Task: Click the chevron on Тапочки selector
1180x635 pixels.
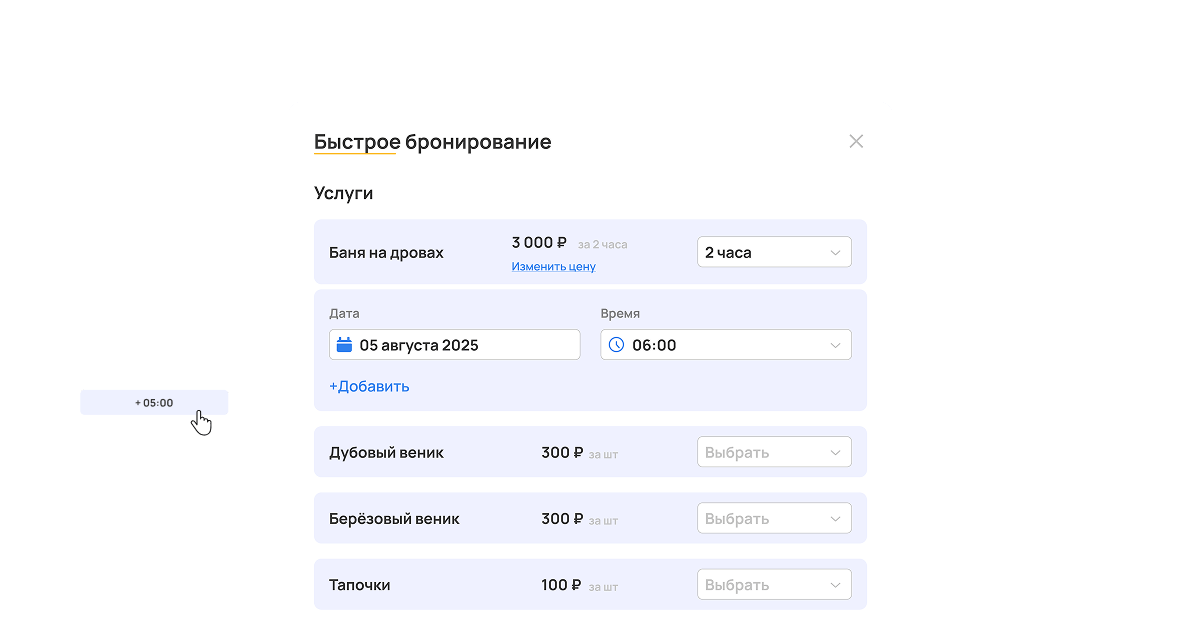Action: click(x=835, y=584)
